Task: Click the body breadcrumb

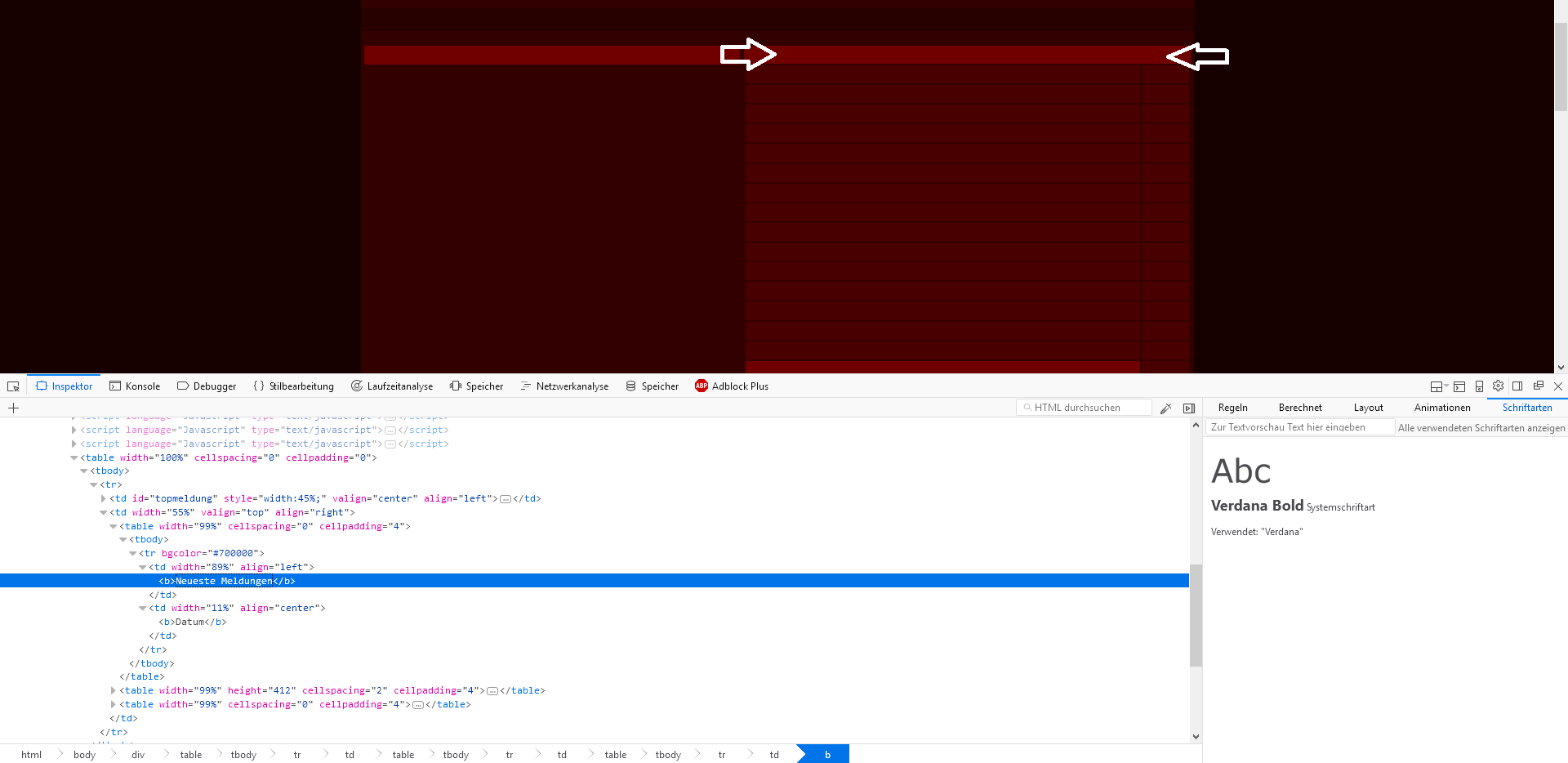Action: (x=84, y=754)
